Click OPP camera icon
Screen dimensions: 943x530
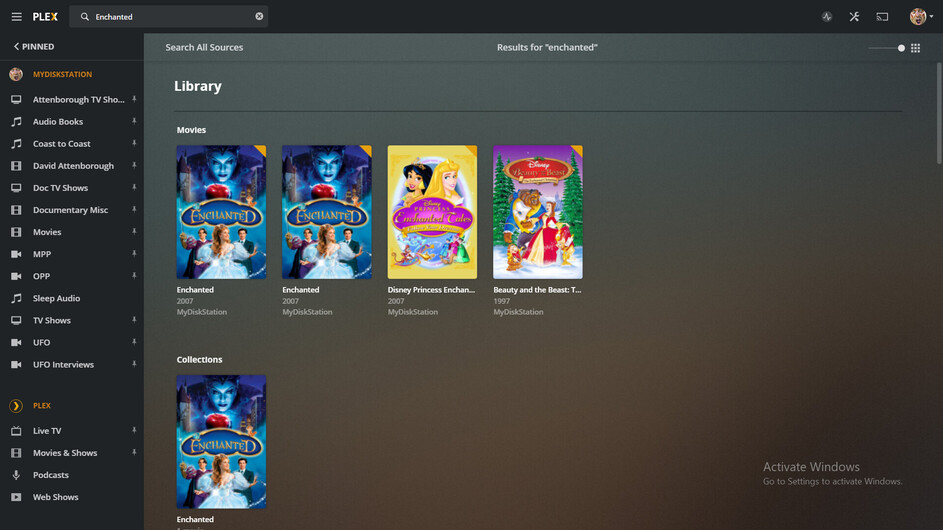(16, 276)
